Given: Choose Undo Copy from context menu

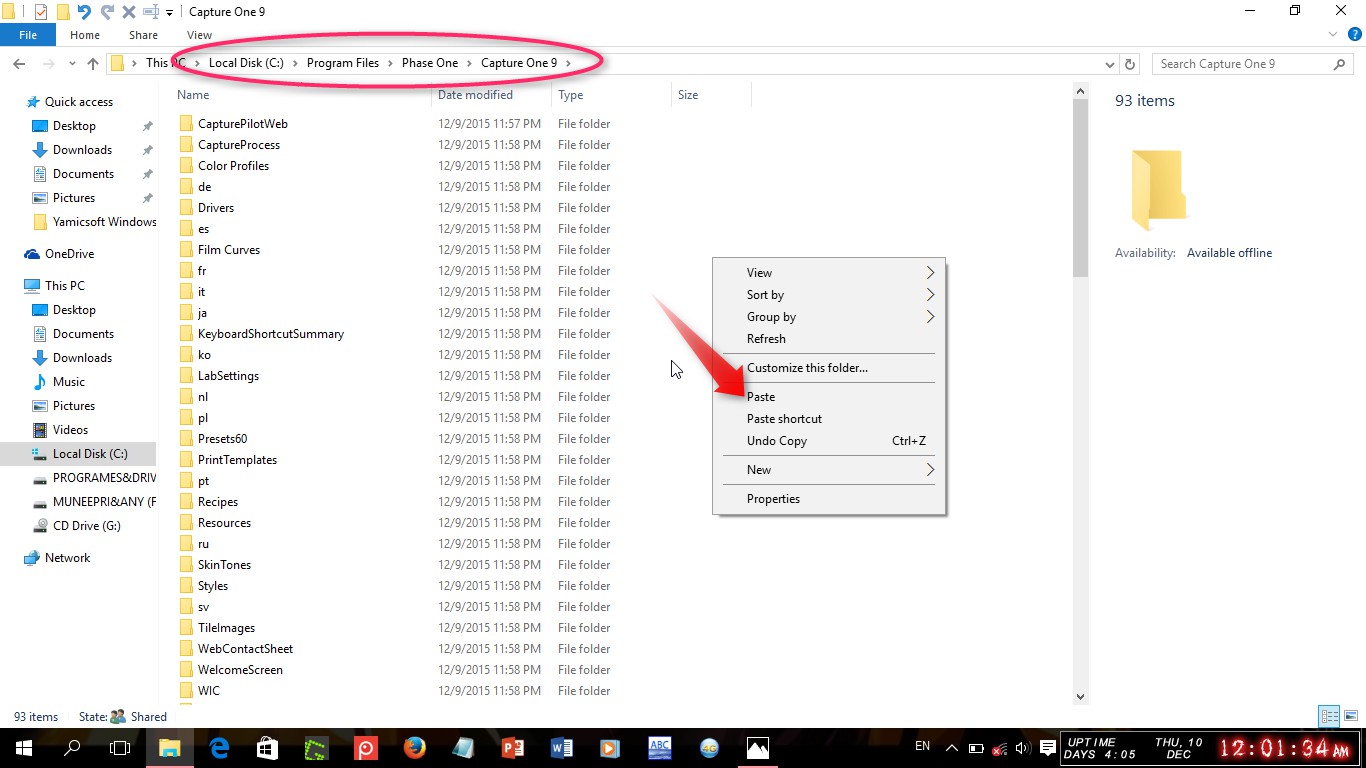Looking at the screenshot, I should (829, 441).
